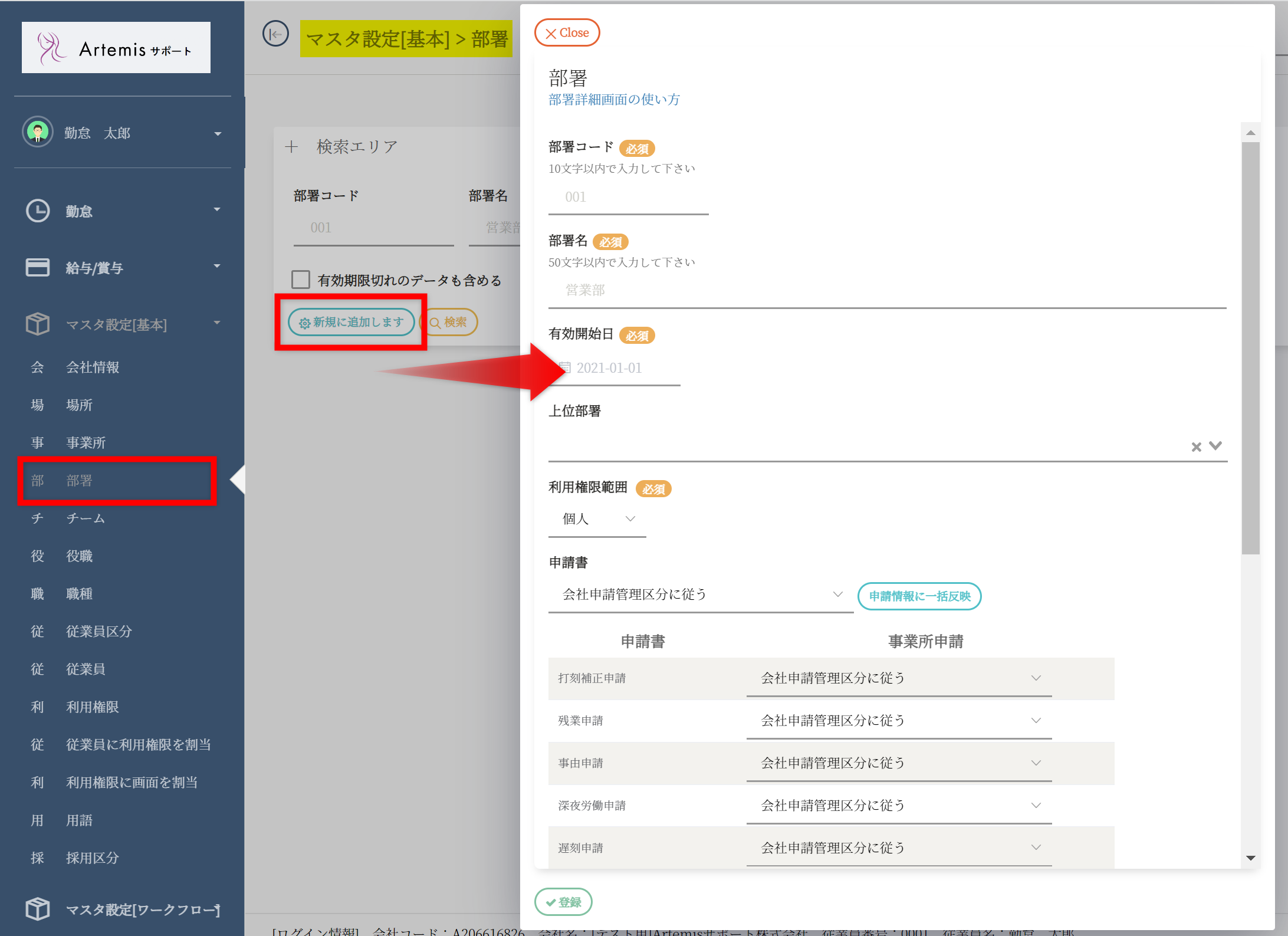The width and height of the screenshot is (1288, 936).
Task: Open 会社情報 in the sidebar
Action: (x=93, y=367)
